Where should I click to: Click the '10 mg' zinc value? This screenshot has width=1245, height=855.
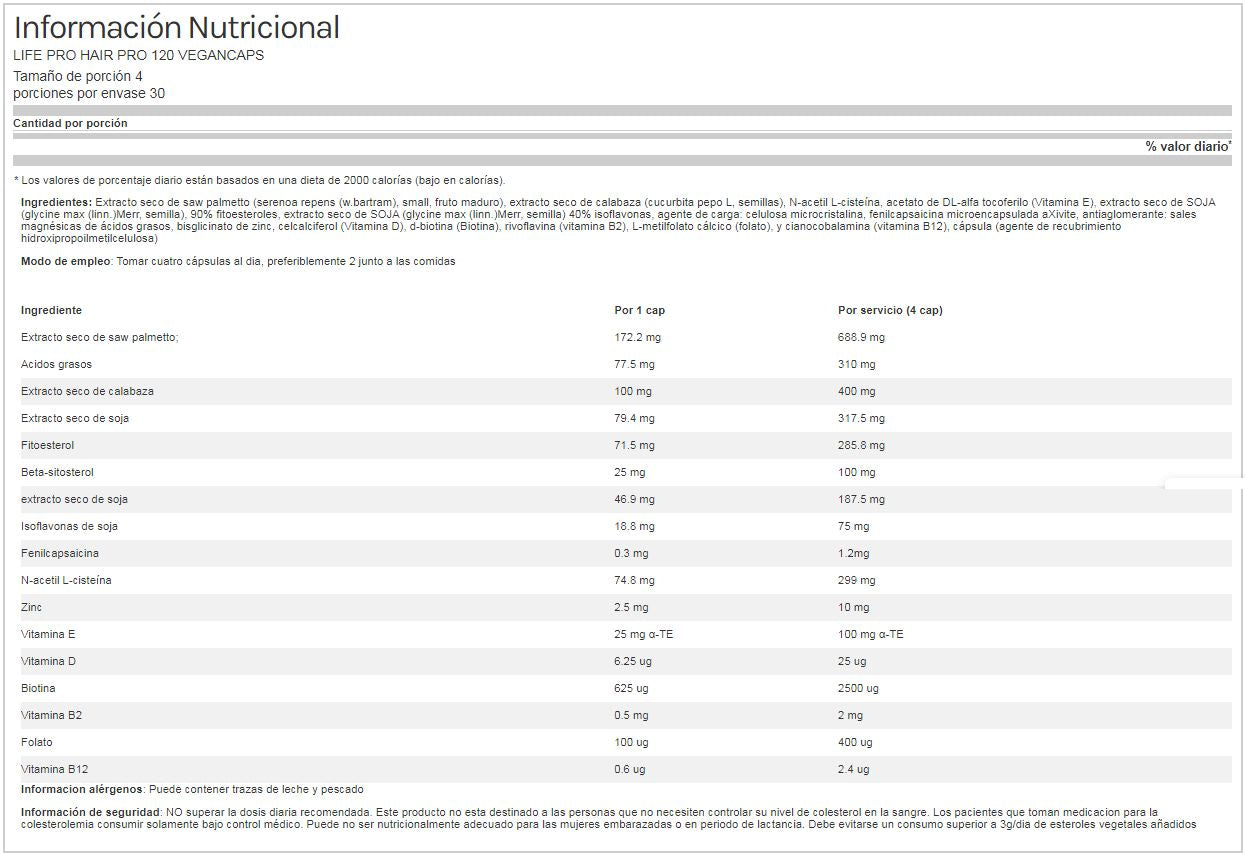click(853, 607)
